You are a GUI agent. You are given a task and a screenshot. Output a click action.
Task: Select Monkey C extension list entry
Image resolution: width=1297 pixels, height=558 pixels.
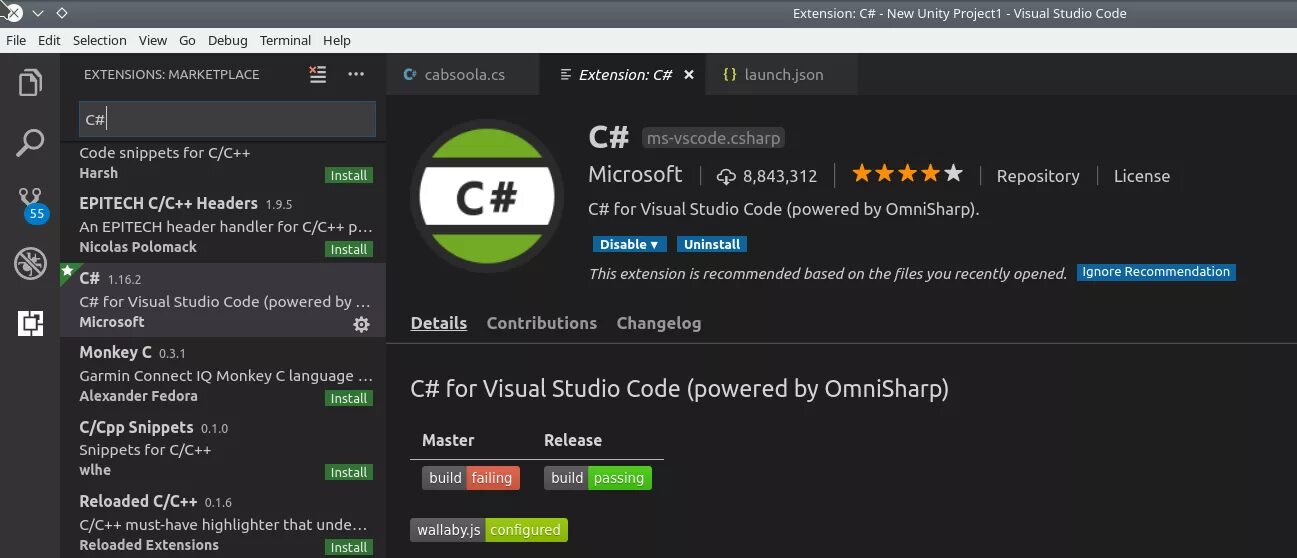click(223, 375)
